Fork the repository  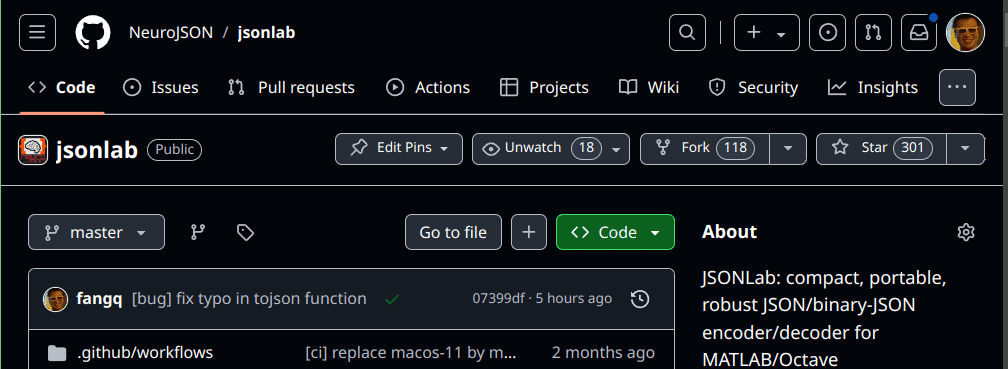pos(705,148)
